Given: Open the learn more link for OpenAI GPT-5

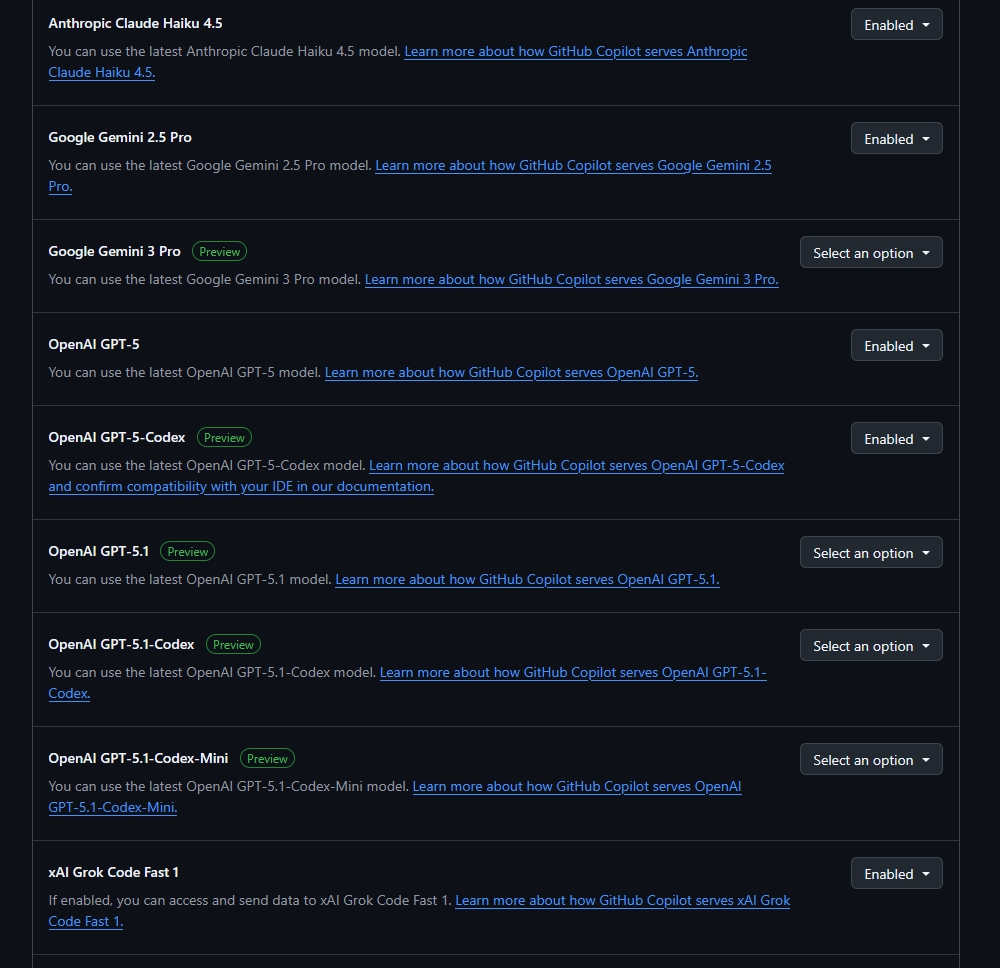Looking at the screenshot, I should 511,373.
